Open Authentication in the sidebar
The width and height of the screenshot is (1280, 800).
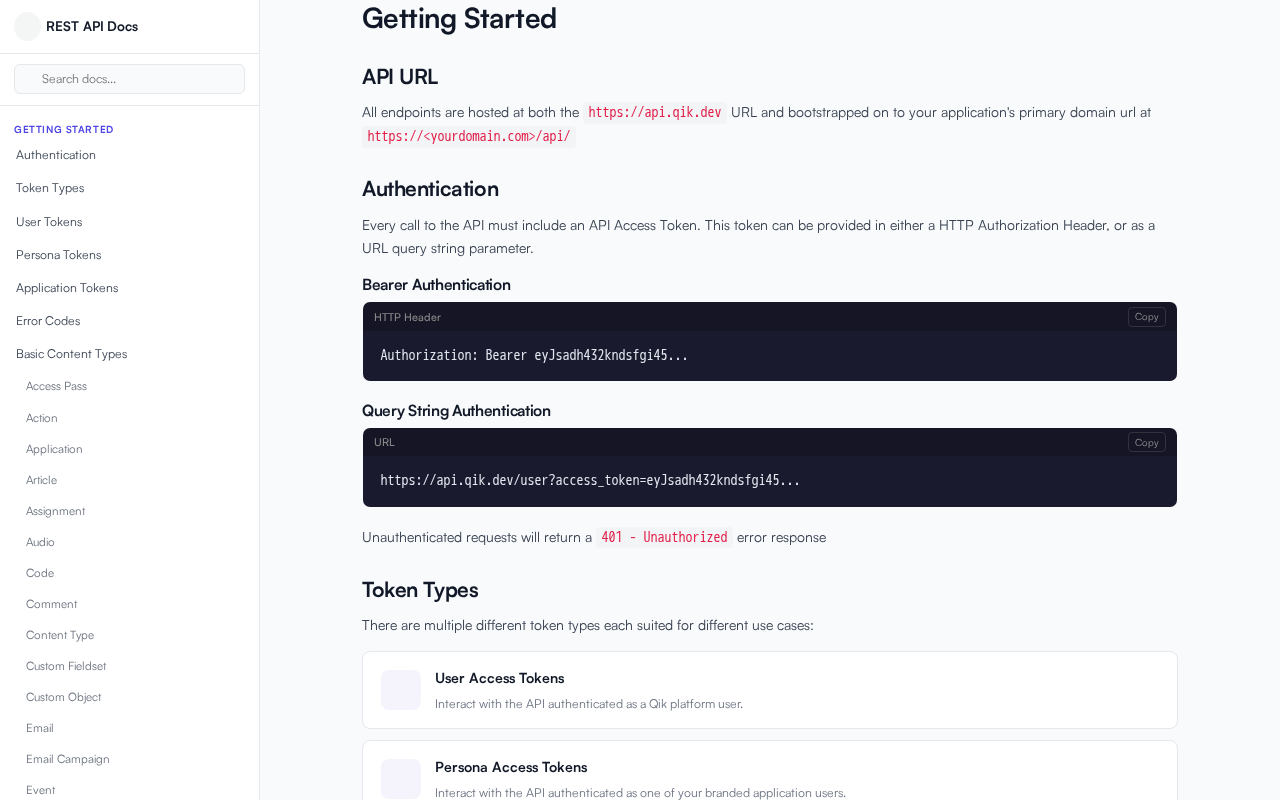tap(56, 155)
